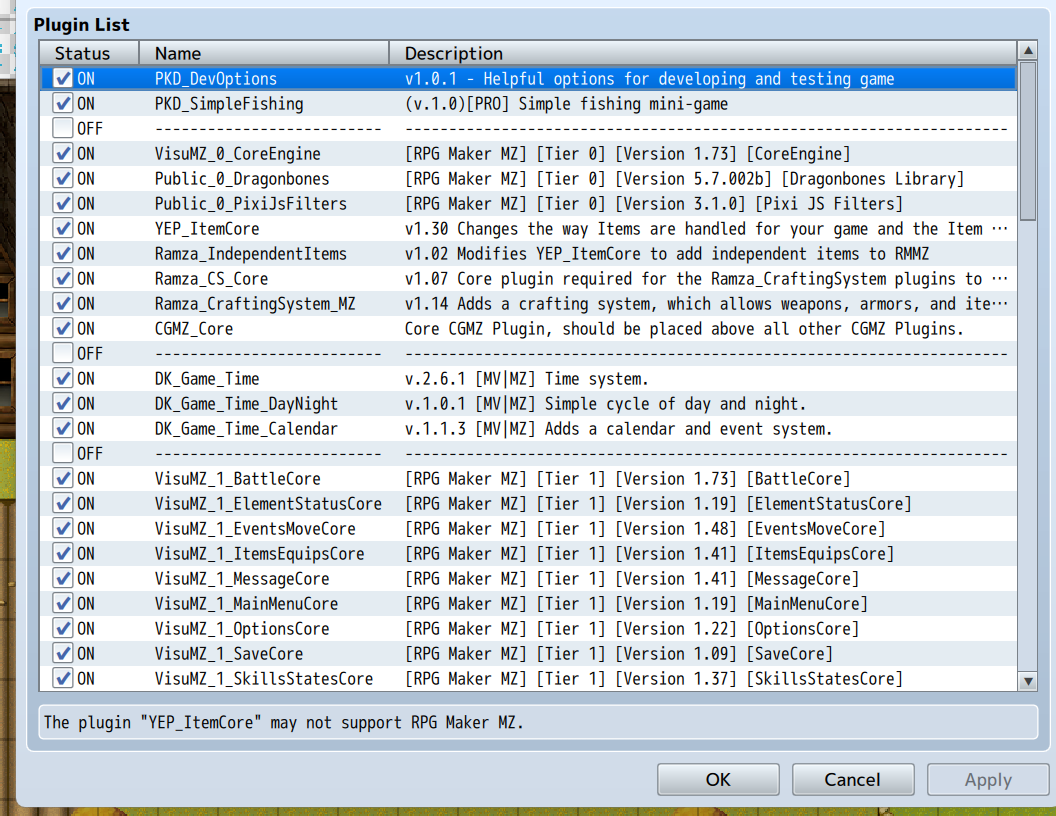This screenshot has height=816, width=1056.
Task: Select the Ramza_IndependentItems plugin name
Action: point(251,254)
